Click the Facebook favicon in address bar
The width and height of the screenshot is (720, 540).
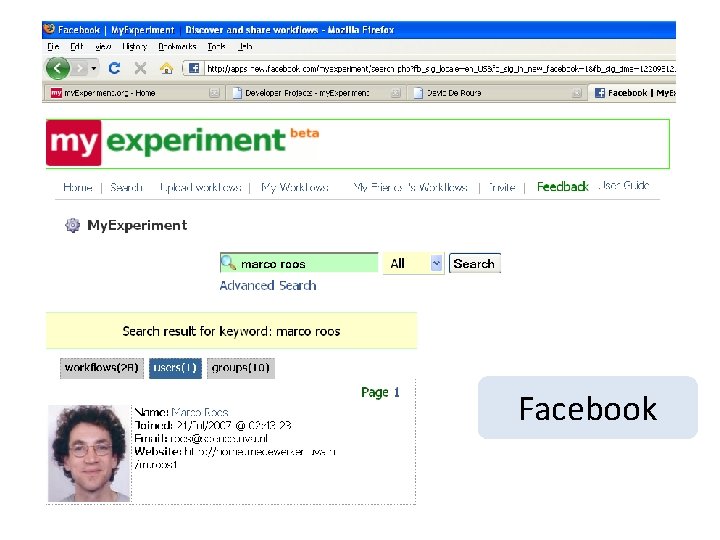(194, 68)
